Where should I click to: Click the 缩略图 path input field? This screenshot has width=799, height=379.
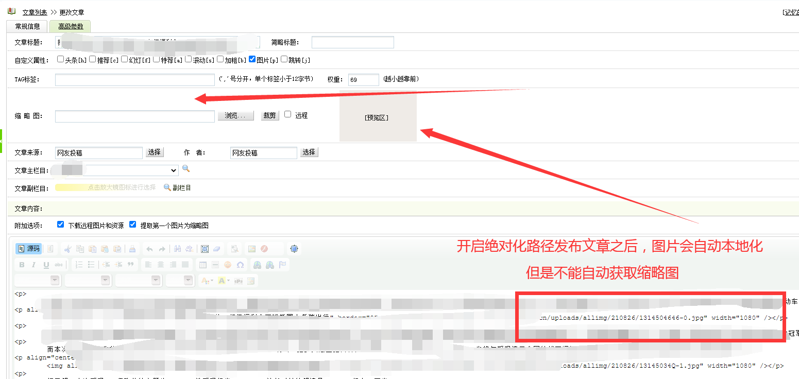tap(135, 117)
